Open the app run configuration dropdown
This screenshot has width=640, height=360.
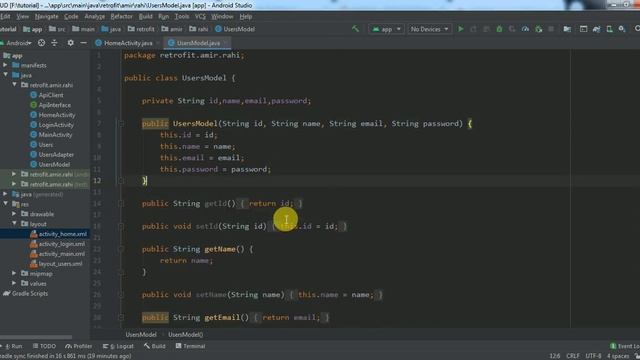click(x=386, y=29)
